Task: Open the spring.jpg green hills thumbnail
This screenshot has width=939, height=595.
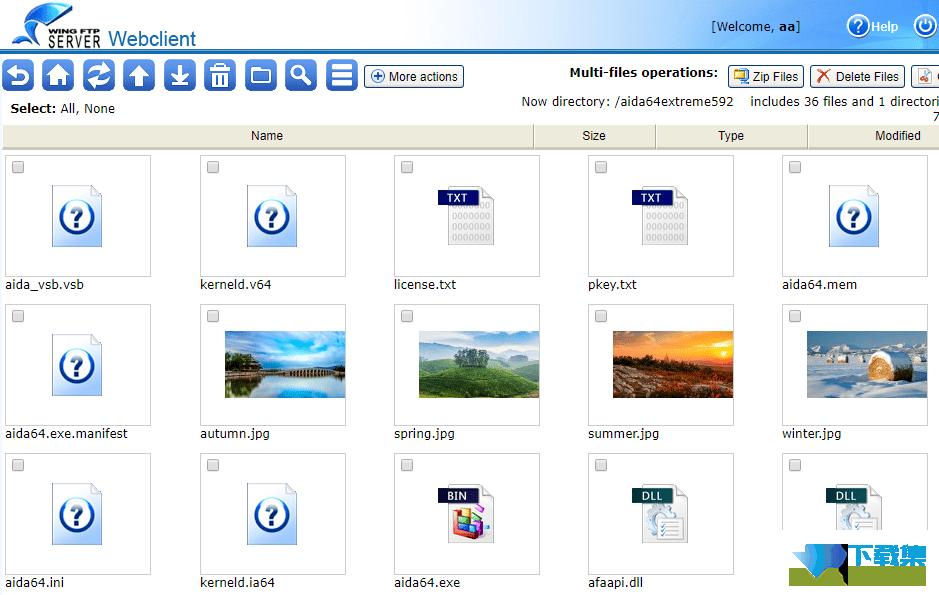Action: 479,365
